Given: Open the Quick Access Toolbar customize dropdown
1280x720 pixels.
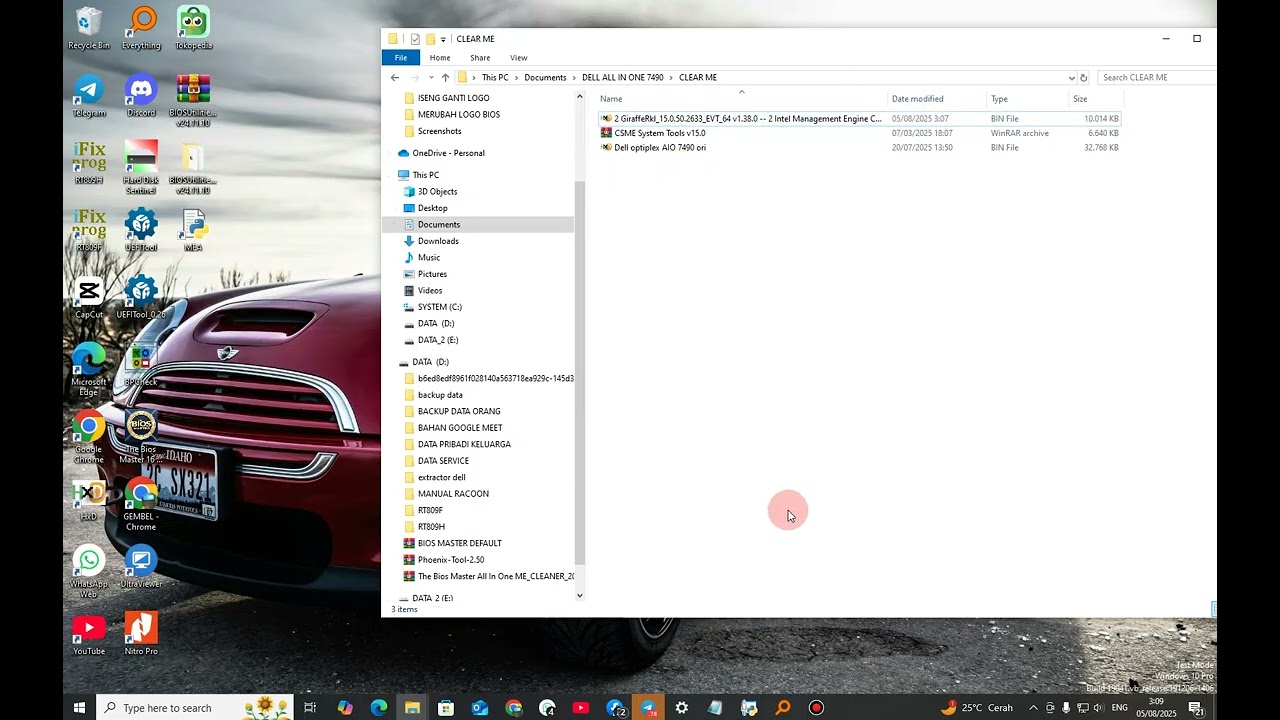Looking at the screenshot, I should pyautogui.click(x=443, y=39).
